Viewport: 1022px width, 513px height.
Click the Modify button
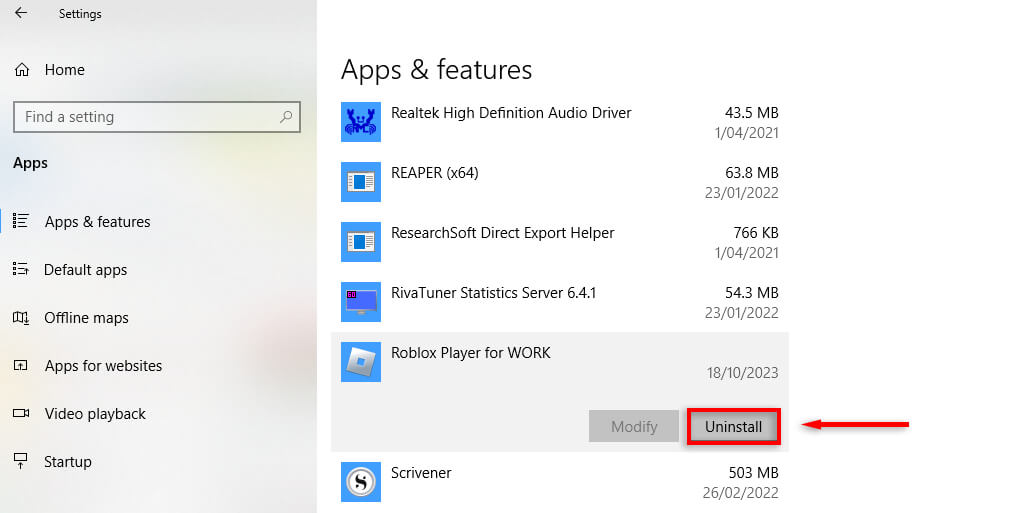point(634,427)
